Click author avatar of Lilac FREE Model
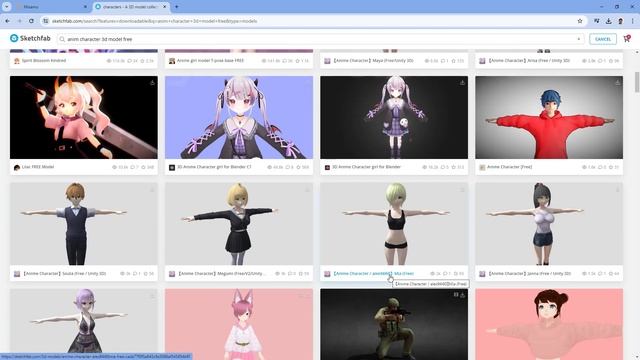 17,167
